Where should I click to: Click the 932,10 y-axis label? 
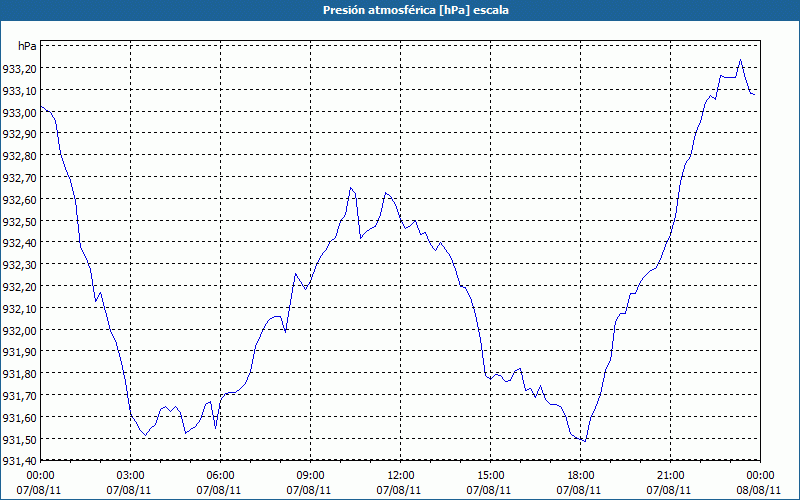point(19,309)
